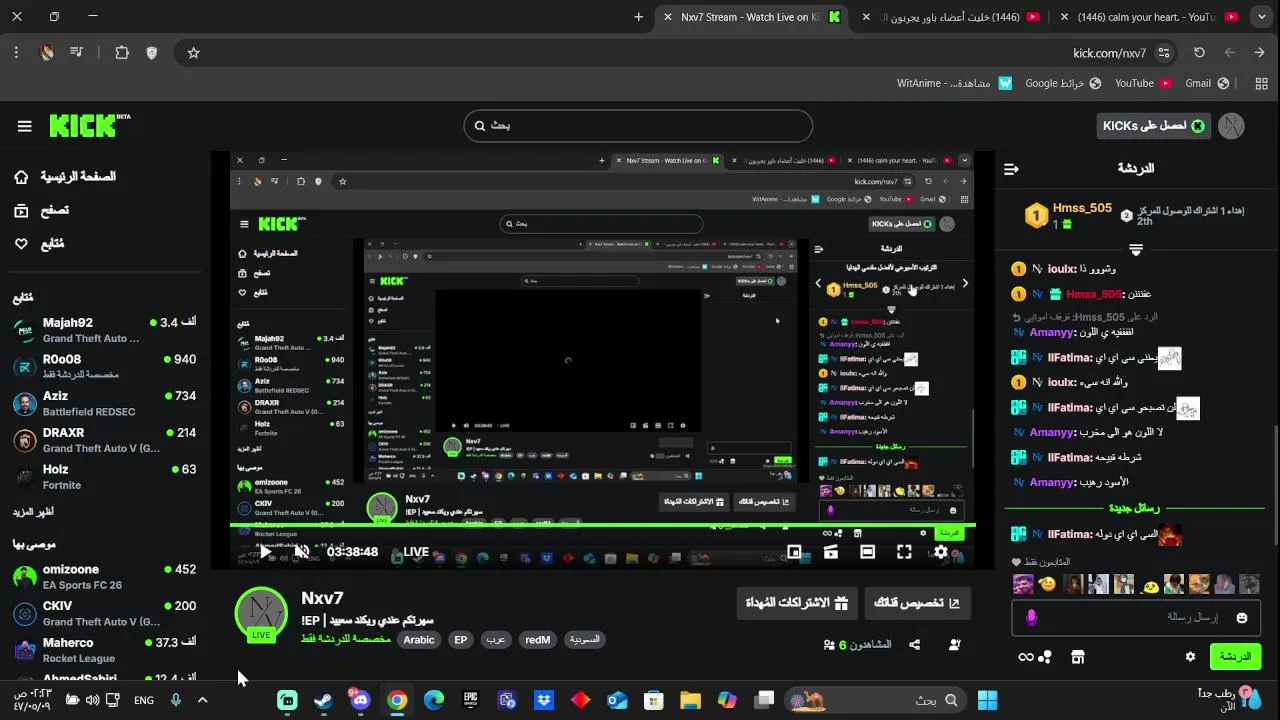
Task: Click the get KICKs button
Action: pyautogui.click(x=1153, y=126)
